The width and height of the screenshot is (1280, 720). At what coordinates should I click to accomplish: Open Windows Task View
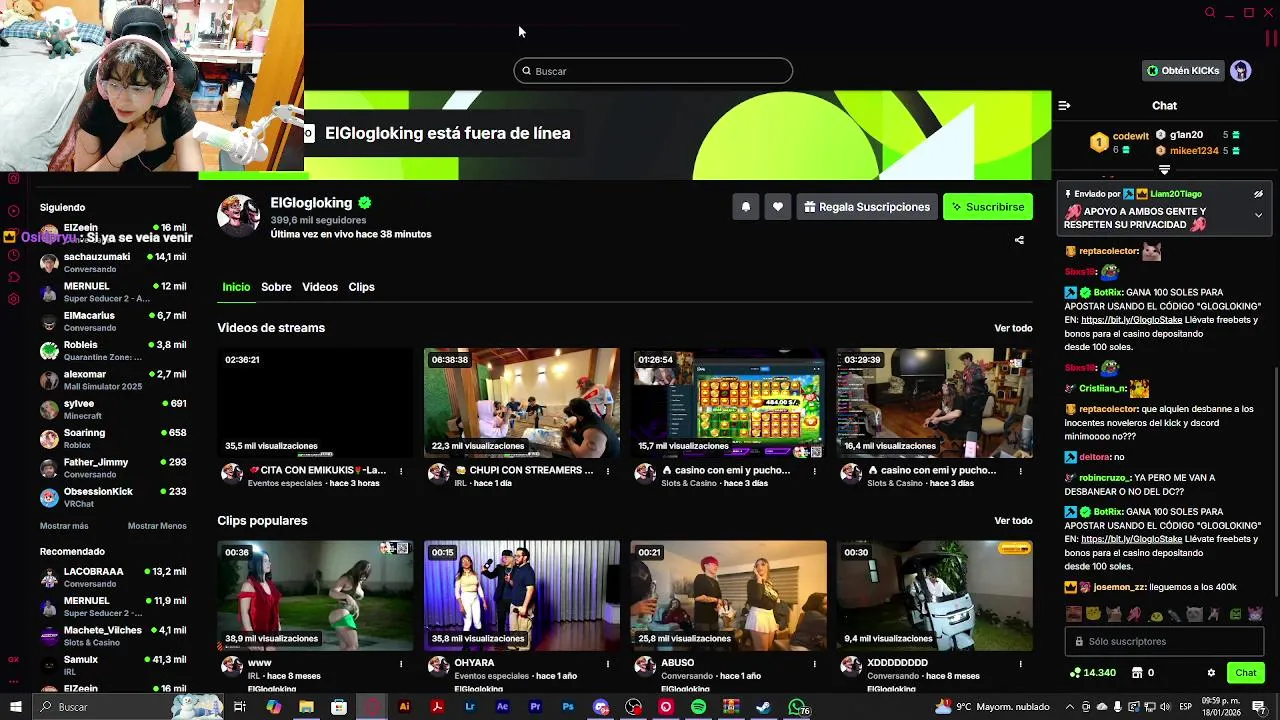(240, 707)
